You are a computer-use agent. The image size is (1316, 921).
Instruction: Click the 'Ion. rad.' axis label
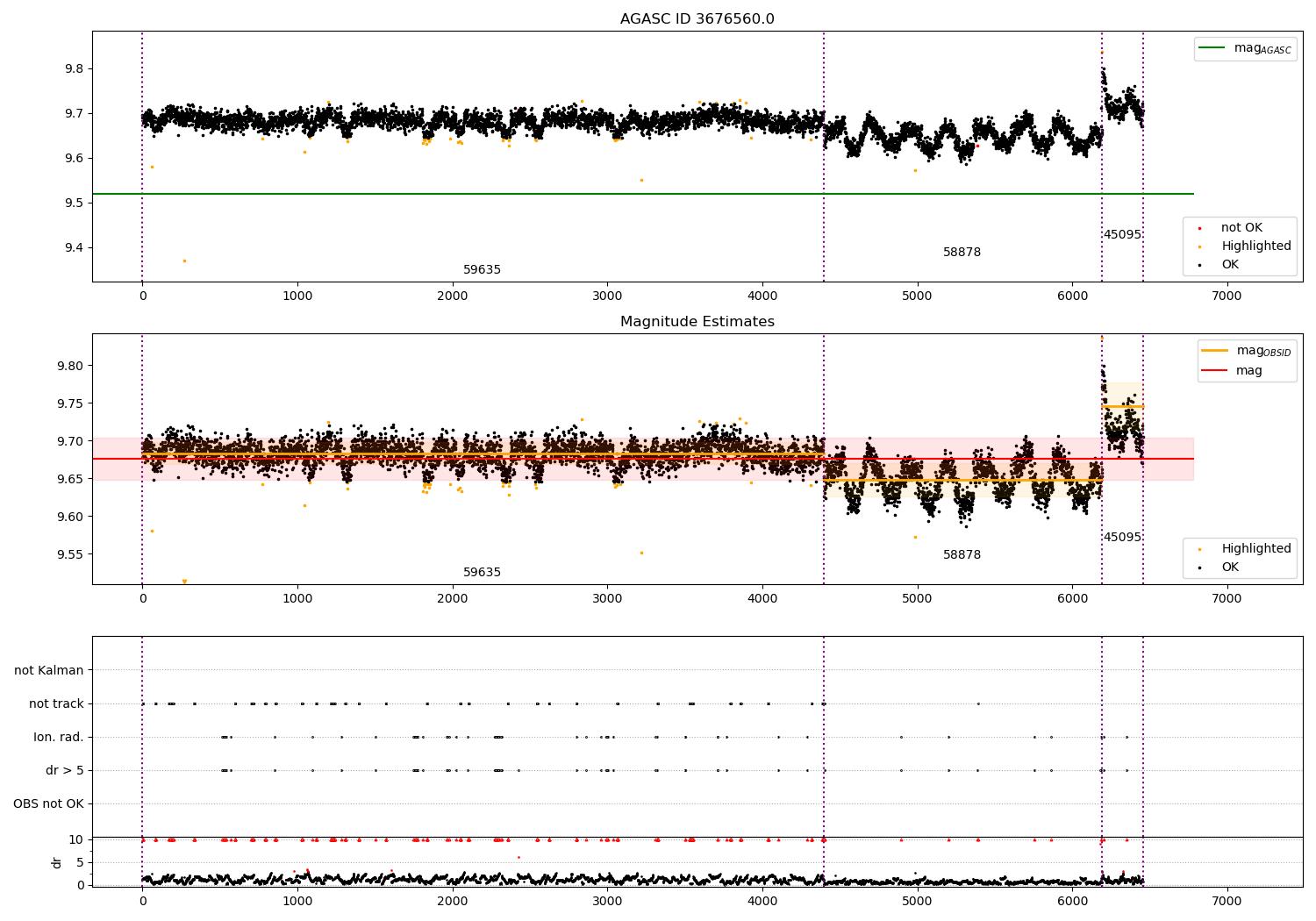pyautogui.click(x=59, y=737)
